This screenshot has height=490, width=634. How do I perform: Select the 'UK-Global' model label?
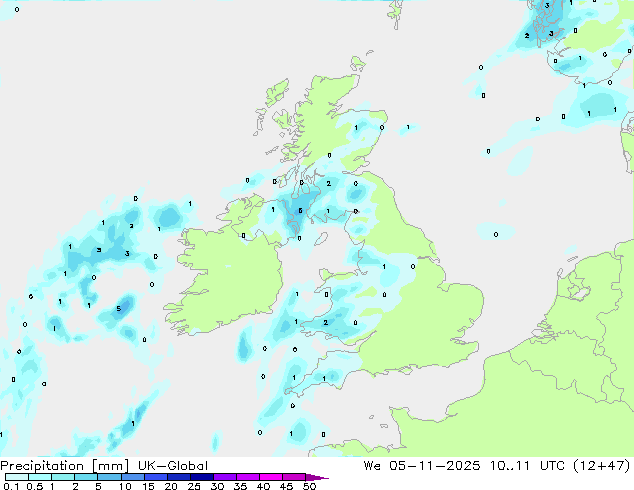coord(173,466)
